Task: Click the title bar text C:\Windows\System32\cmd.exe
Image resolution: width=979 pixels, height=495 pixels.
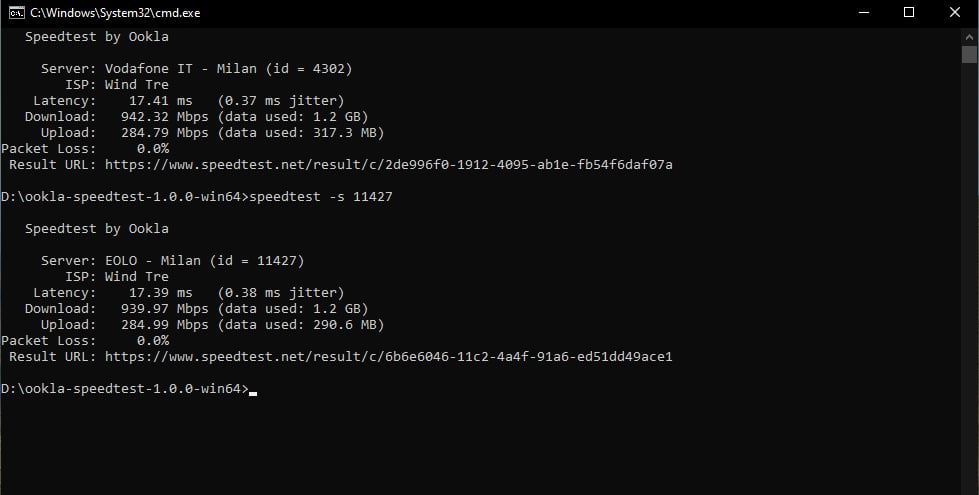Action: 115,13
